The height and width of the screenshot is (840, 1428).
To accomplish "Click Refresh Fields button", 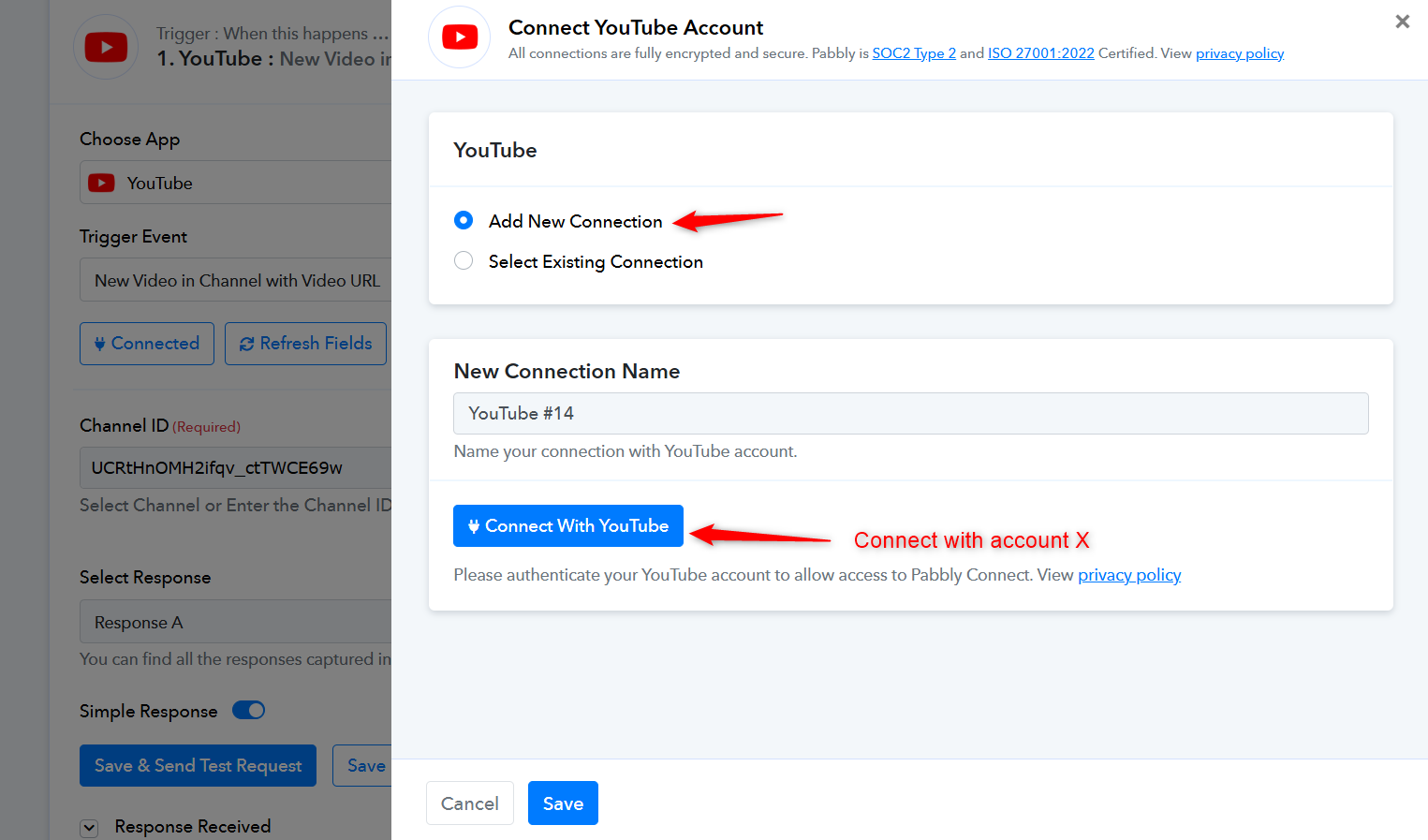I will click(305, 344).
